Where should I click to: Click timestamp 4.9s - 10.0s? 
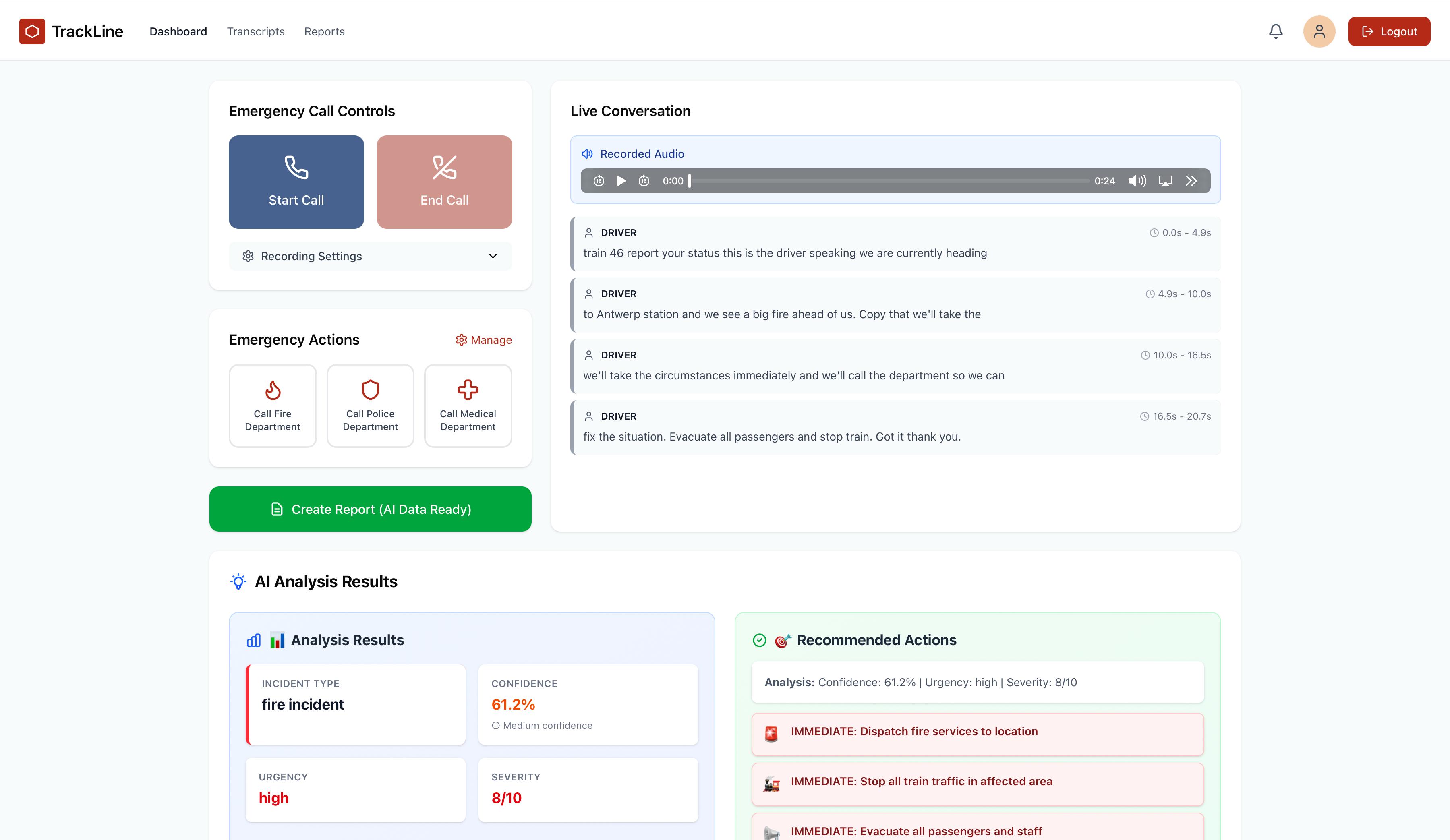pyautogui.click(x=1178, y=294)
